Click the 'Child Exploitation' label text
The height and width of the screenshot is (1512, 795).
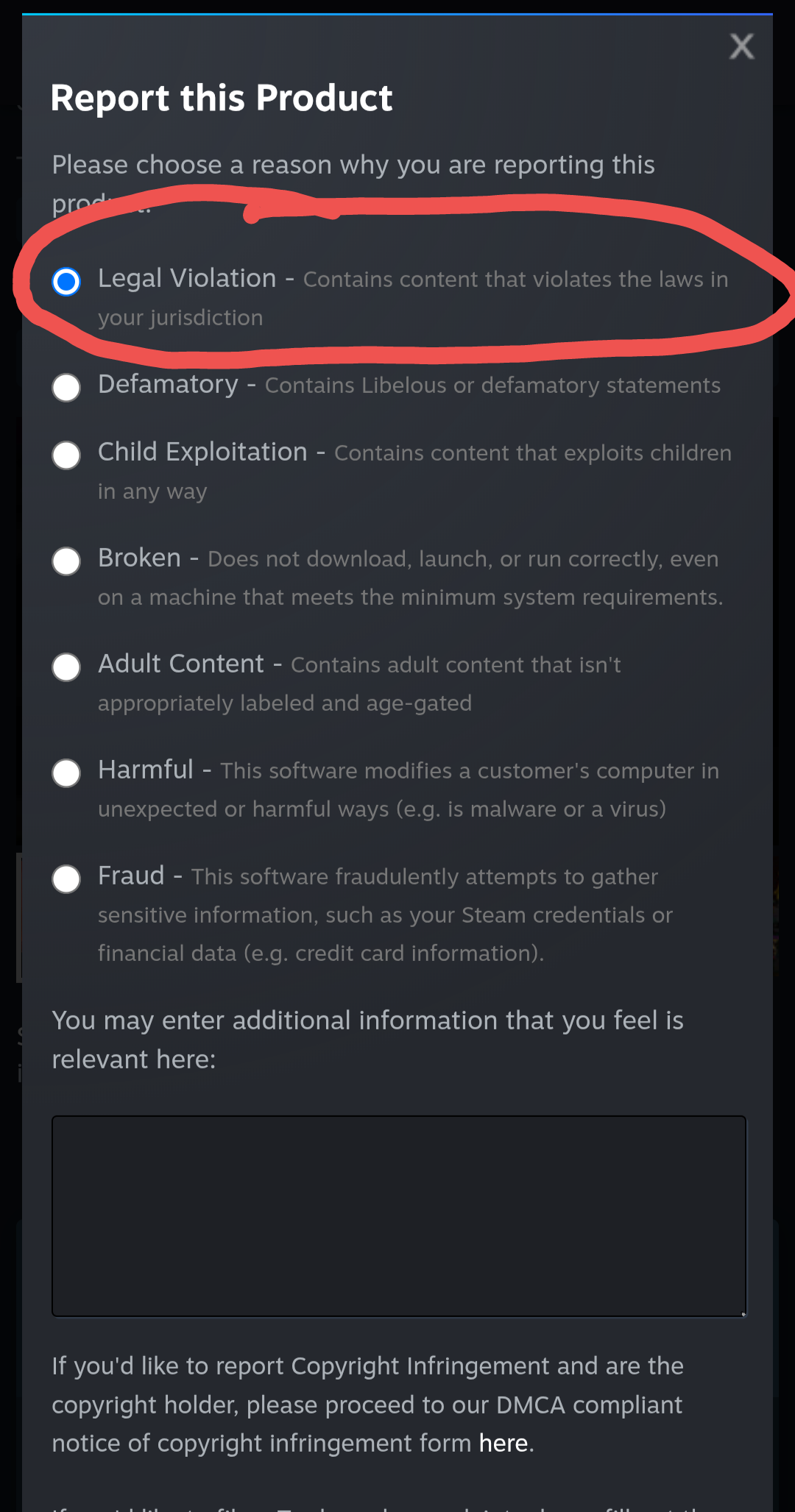[202, 452]
